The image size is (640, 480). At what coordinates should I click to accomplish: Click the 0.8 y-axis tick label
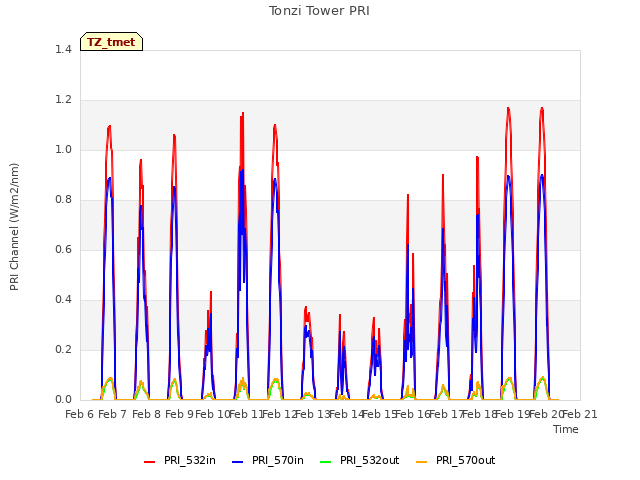[63, 200]
